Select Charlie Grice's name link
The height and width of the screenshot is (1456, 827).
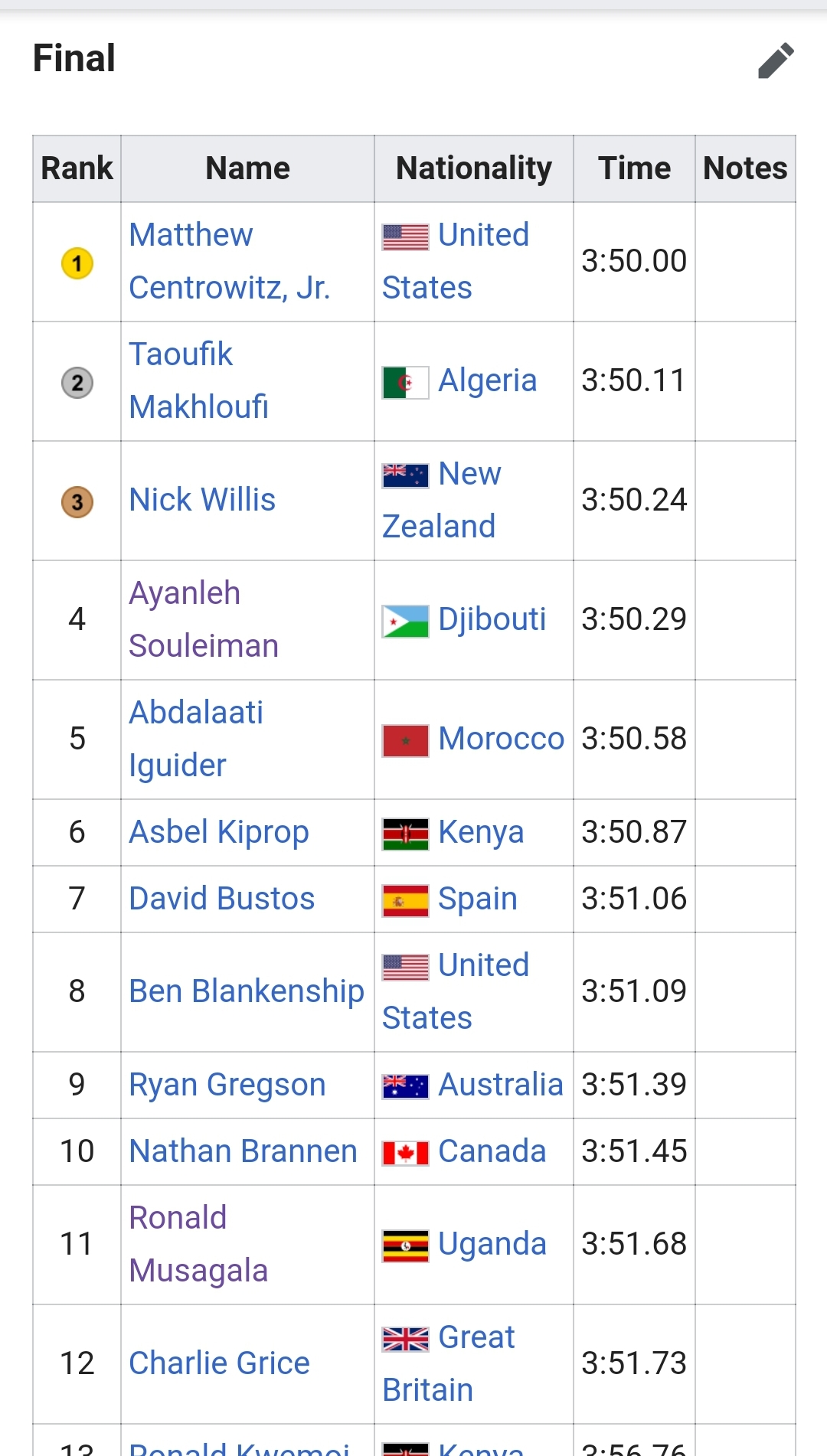220,1363
